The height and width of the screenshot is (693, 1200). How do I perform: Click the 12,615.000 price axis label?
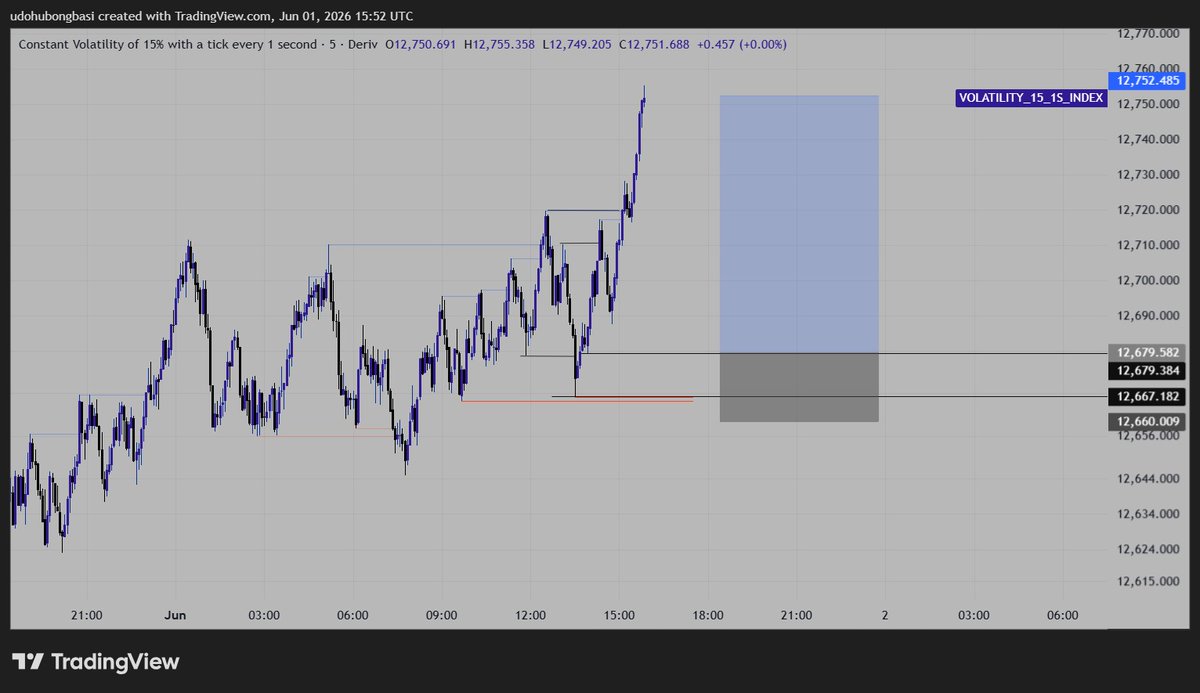tap(1149, 581)
